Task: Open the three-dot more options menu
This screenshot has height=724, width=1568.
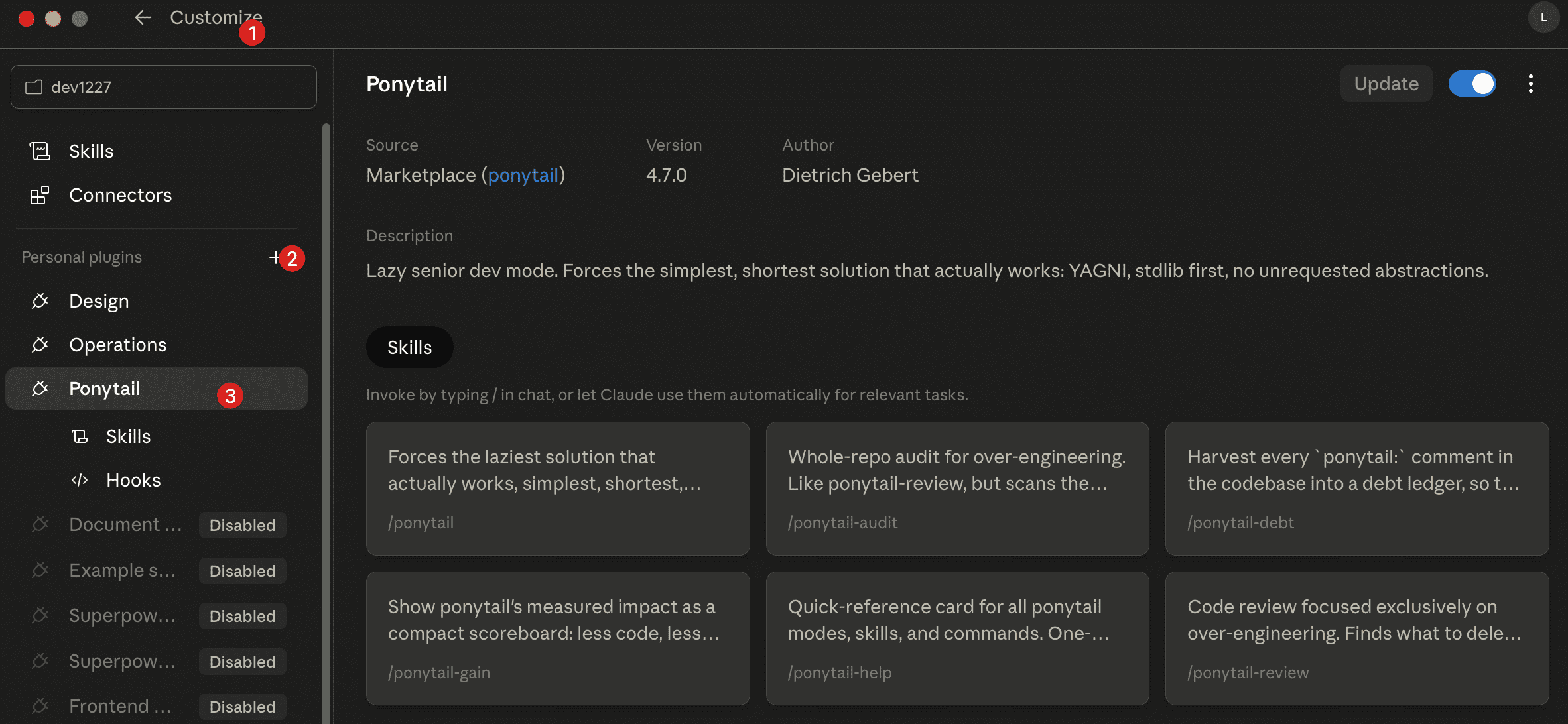Action: click(x=1531, y=84)
